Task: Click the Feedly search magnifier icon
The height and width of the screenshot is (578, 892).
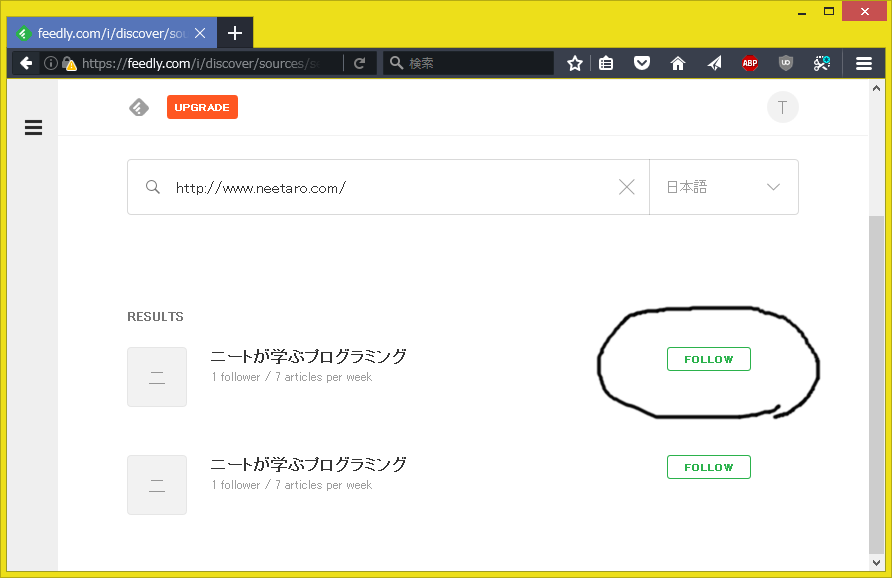Action: coord(152,187)
